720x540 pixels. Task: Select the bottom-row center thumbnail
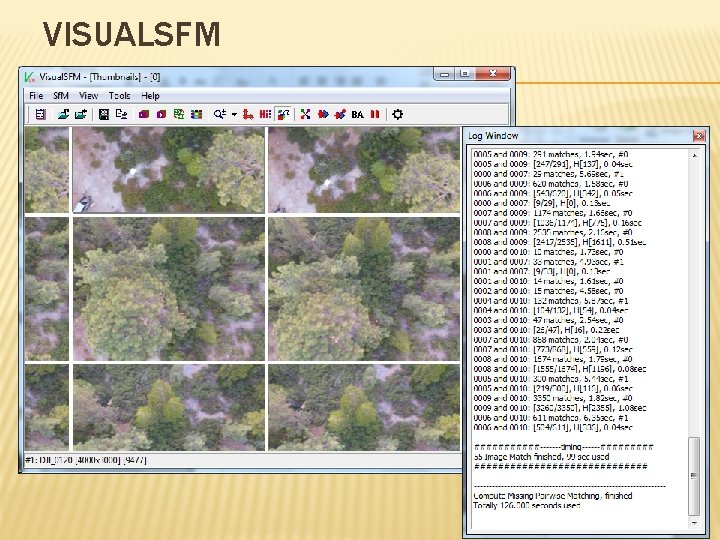[169, 407]
